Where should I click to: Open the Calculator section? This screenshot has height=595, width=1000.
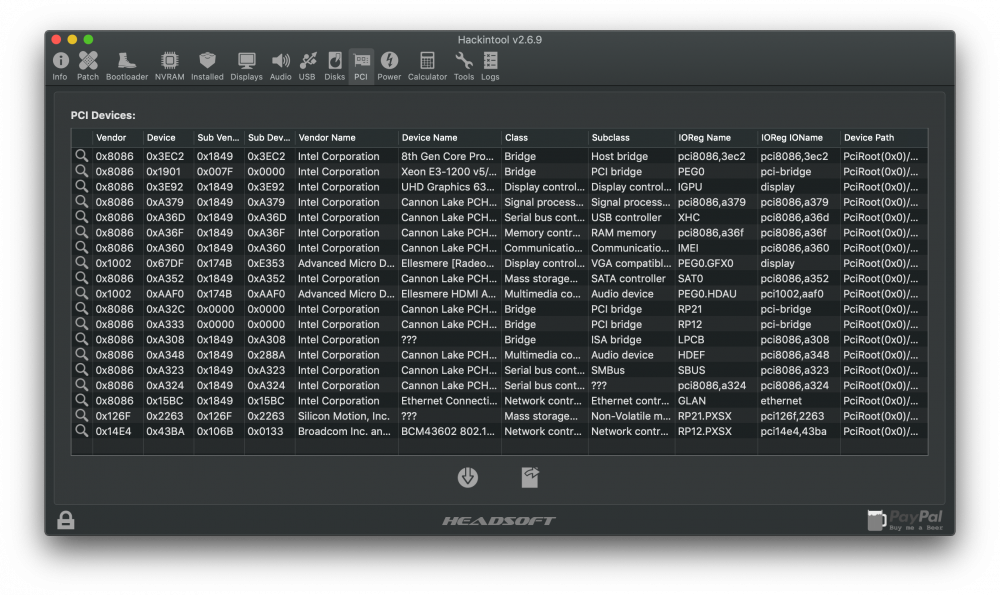(427, 66)
